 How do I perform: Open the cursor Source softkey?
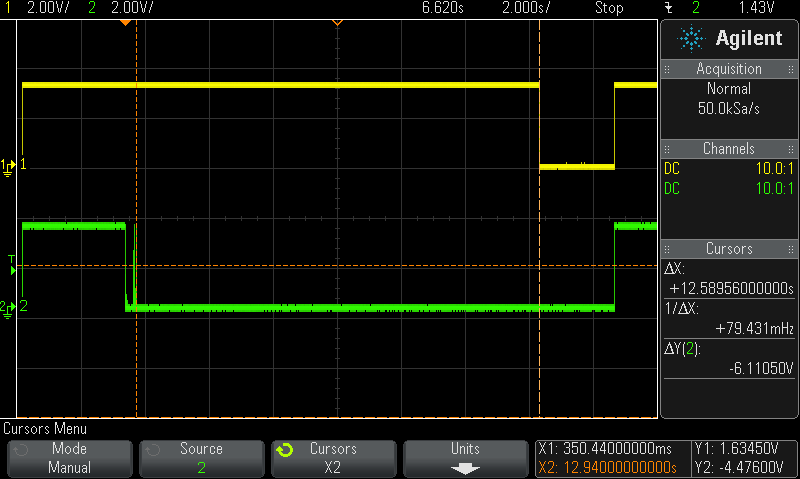201,458
